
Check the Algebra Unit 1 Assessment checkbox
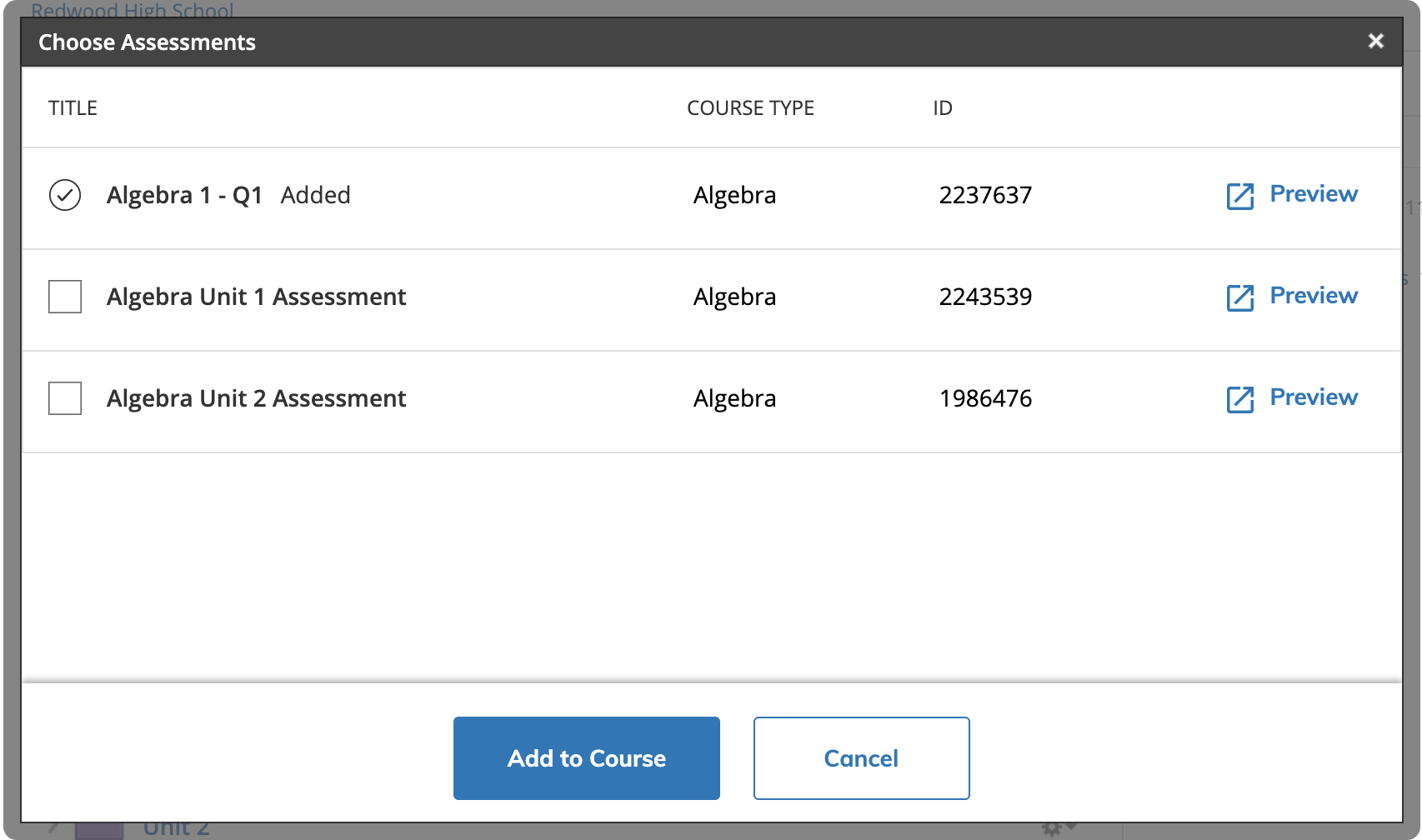tap(65, 297)
